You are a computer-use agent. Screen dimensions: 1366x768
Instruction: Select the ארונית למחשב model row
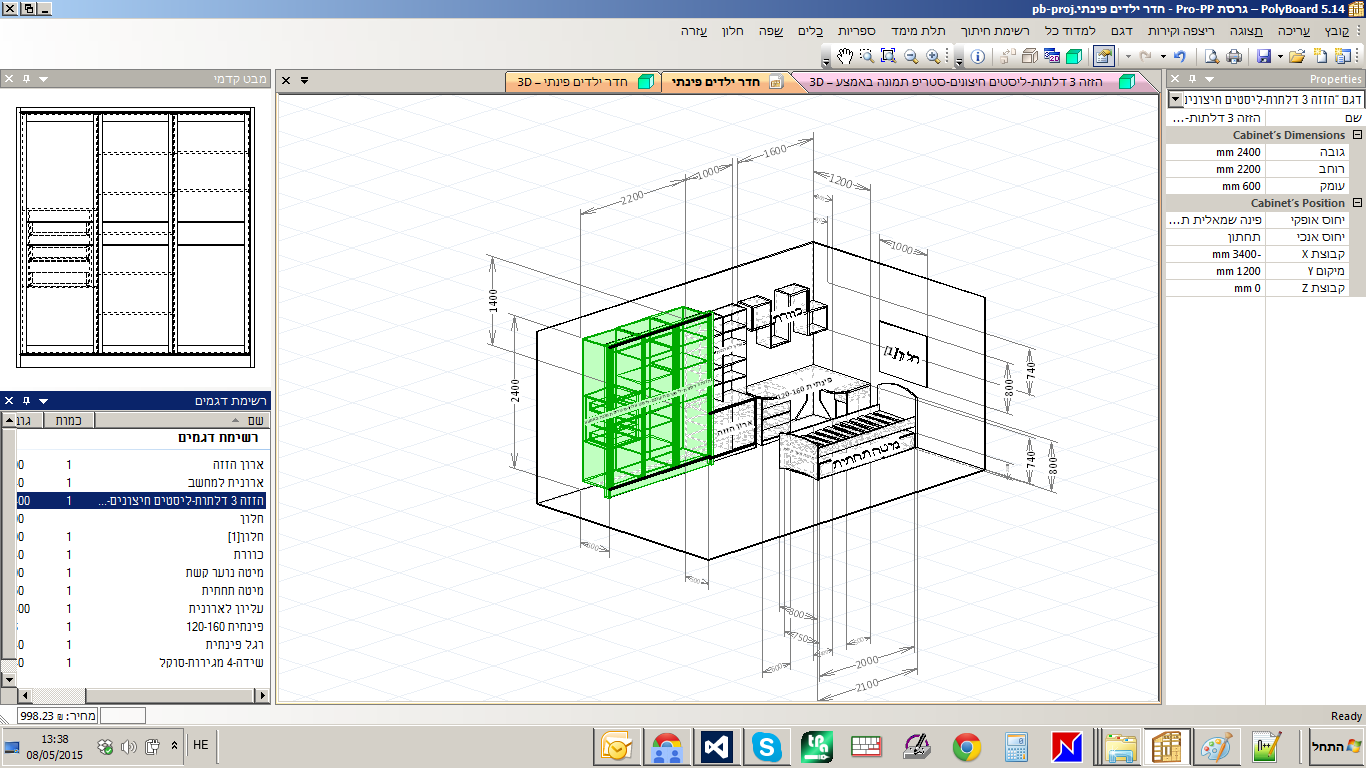142,482
